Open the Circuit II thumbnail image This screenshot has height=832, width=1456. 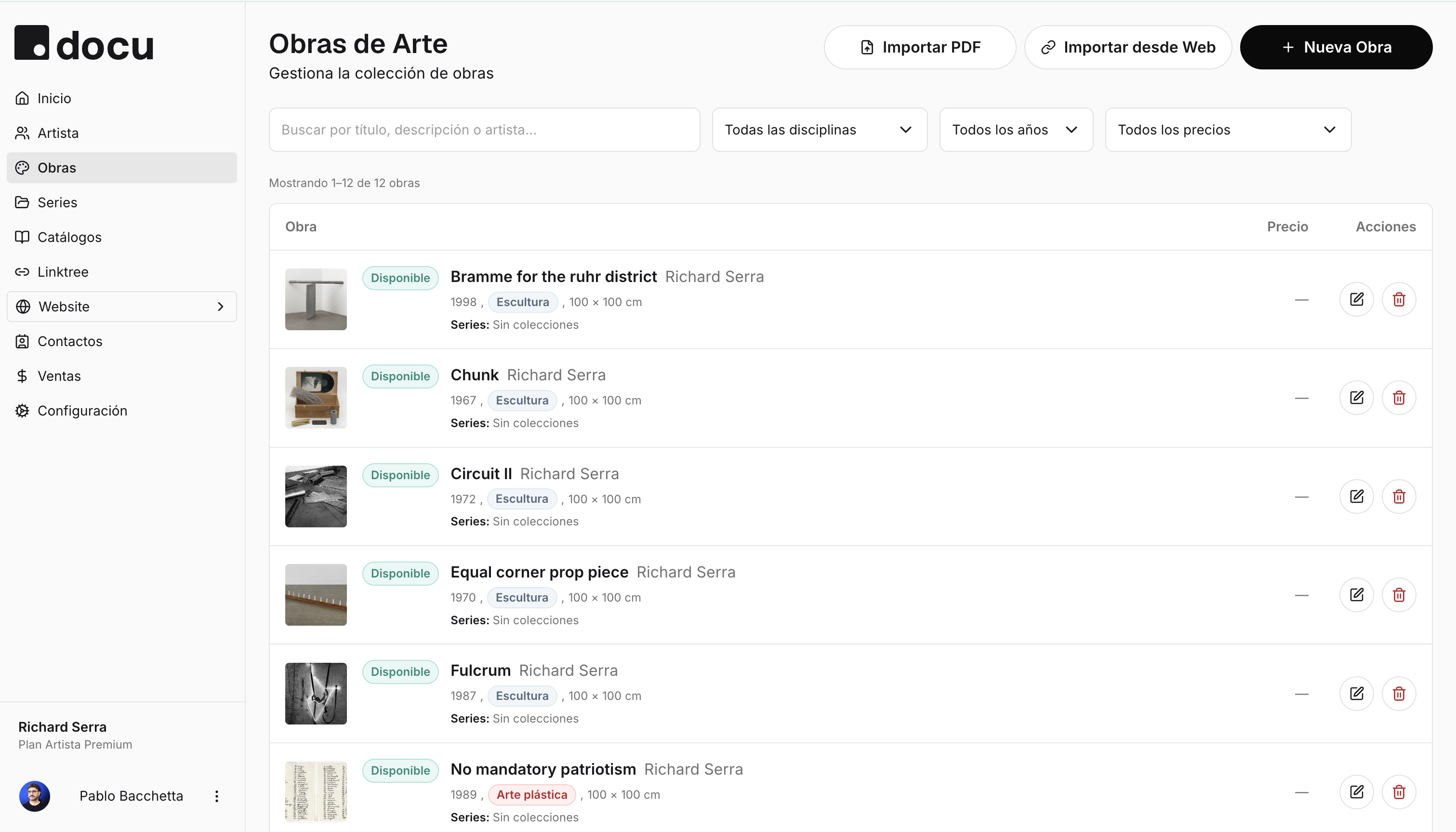316,497
